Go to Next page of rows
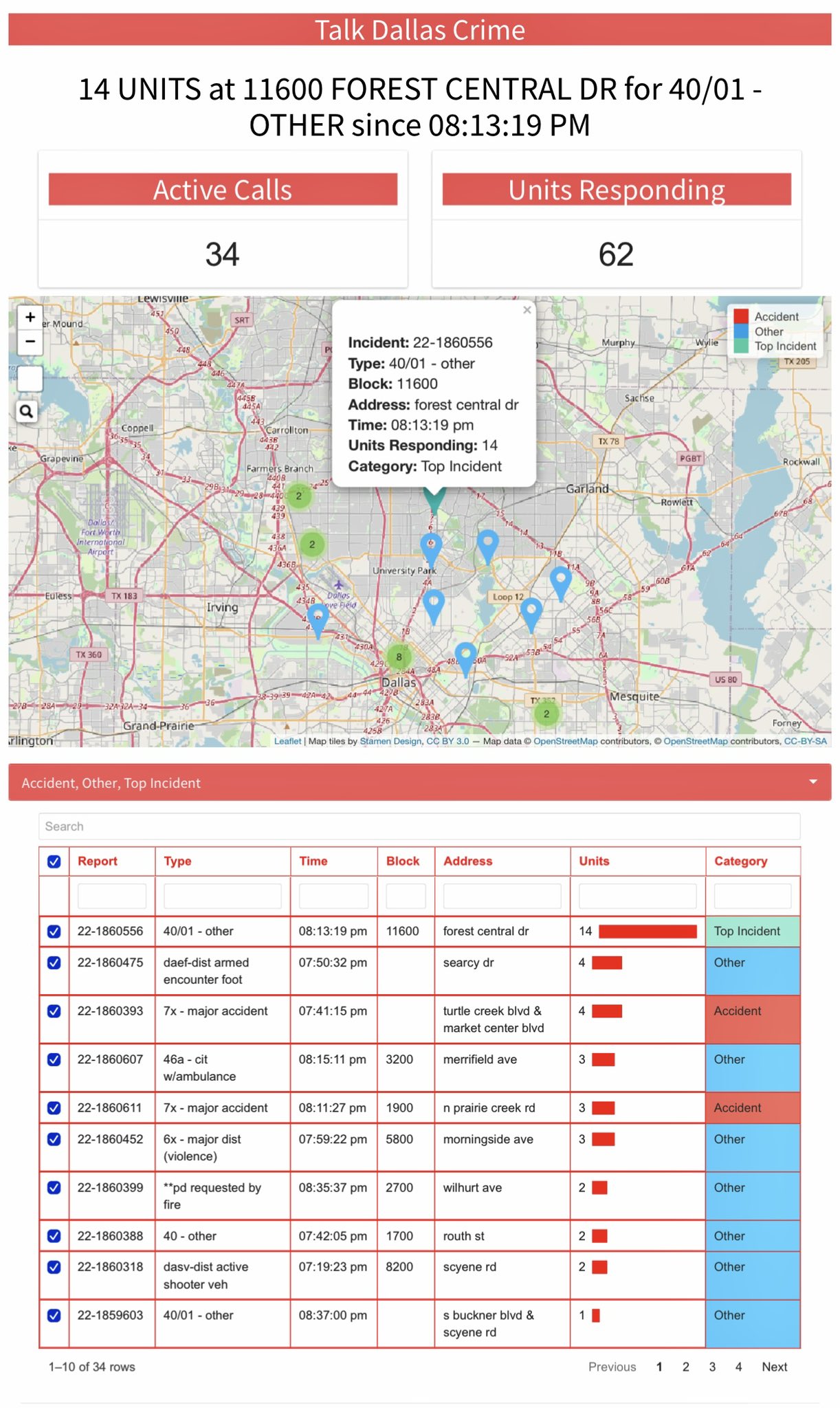Viewport: 840px width, 1408px height. 775,1367
